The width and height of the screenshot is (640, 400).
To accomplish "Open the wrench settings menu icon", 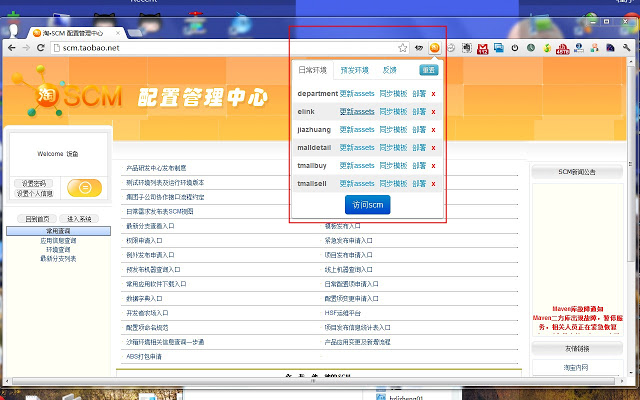I will click(627, 48).
